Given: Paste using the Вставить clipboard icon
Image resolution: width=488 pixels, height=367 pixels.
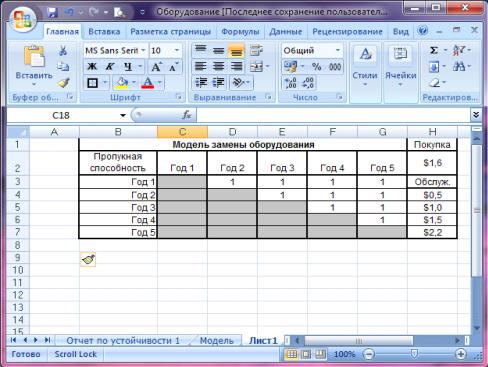Looking at the screenshot, I should click(34, 56).
